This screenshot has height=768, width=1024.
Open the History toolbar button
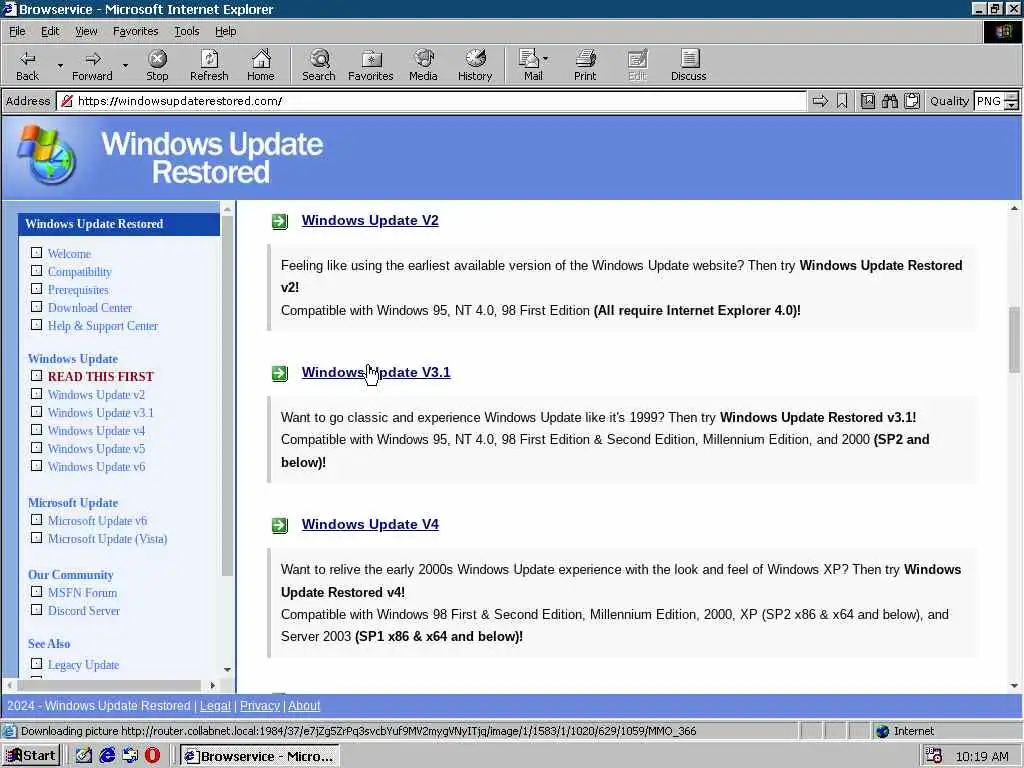click(475, 65)
